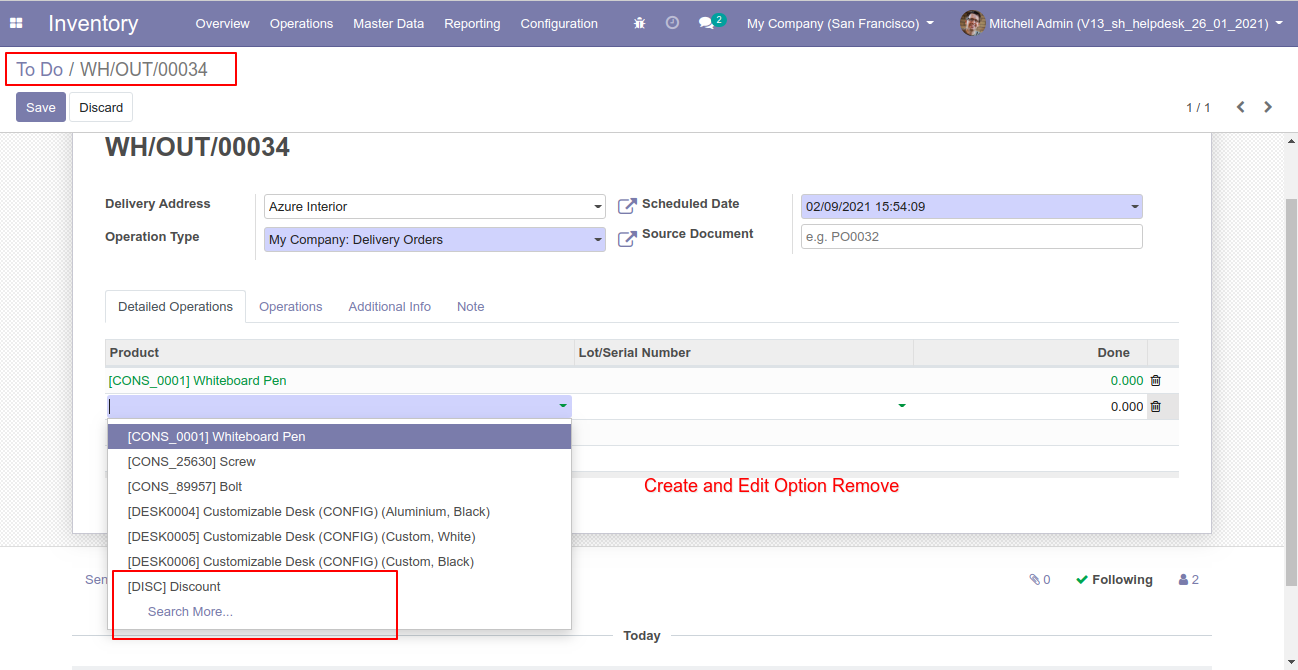Go to next record arrow
This screenshot has height=670, width=1298.
[1268, 107]
